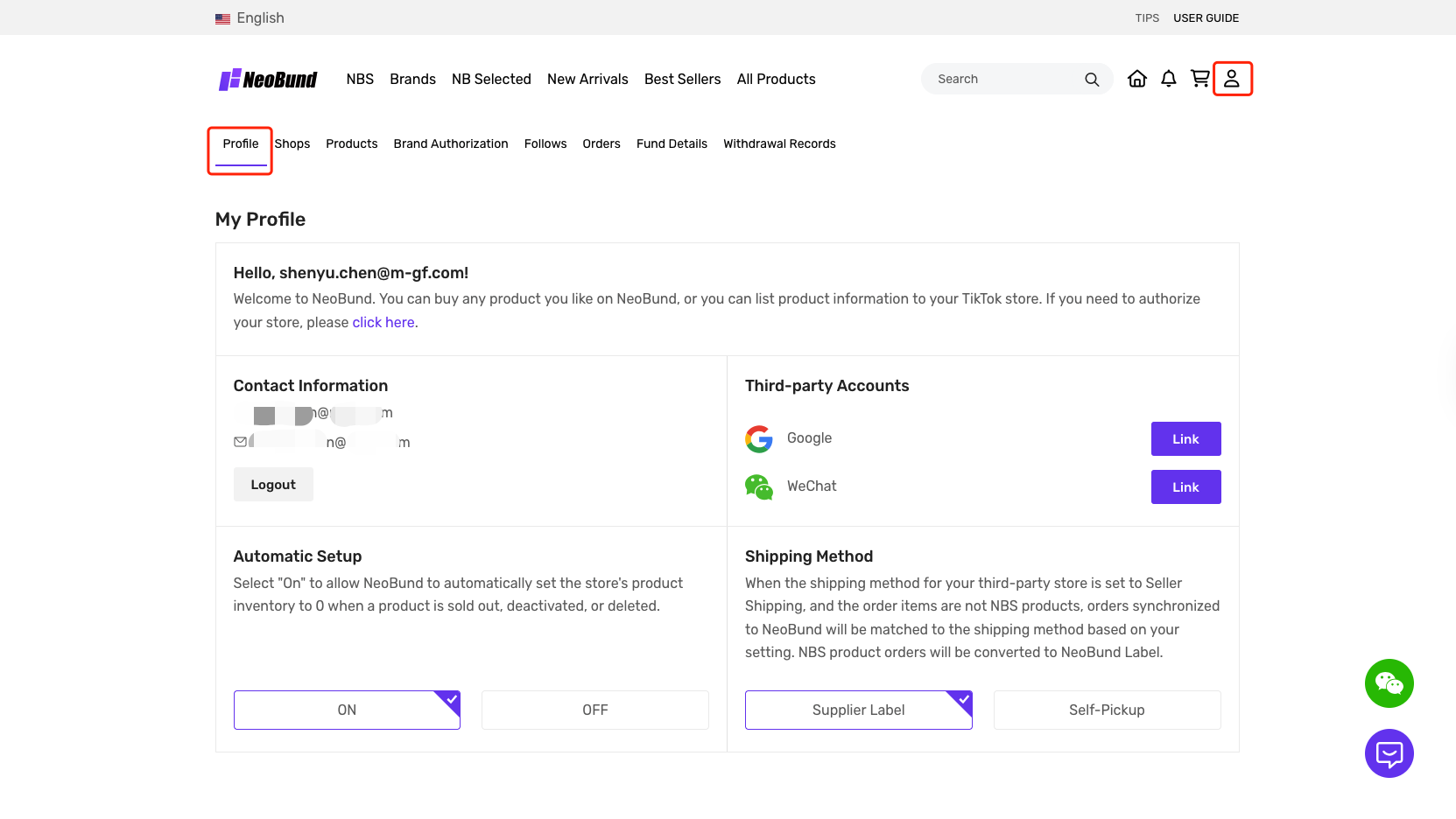The height and width of the screenshot is (819, 1456).
Task: Click the Logout button
Action: pyautogui.click(x=273, y=485)
